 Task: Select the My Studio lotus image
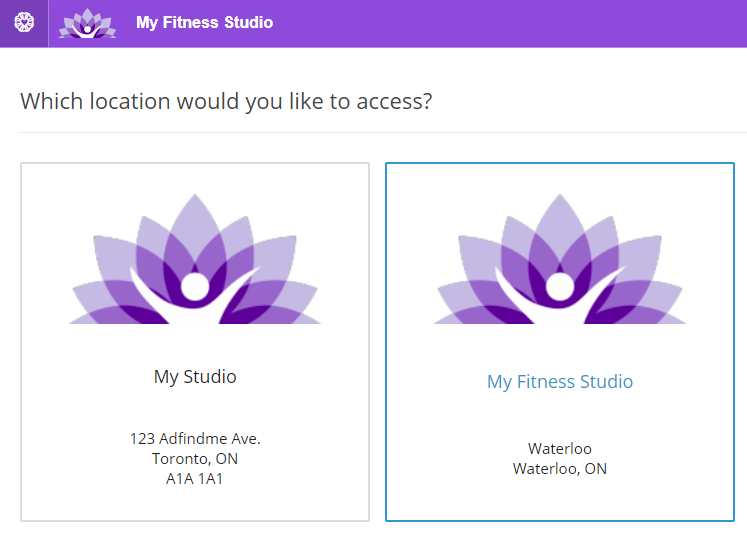195,259
